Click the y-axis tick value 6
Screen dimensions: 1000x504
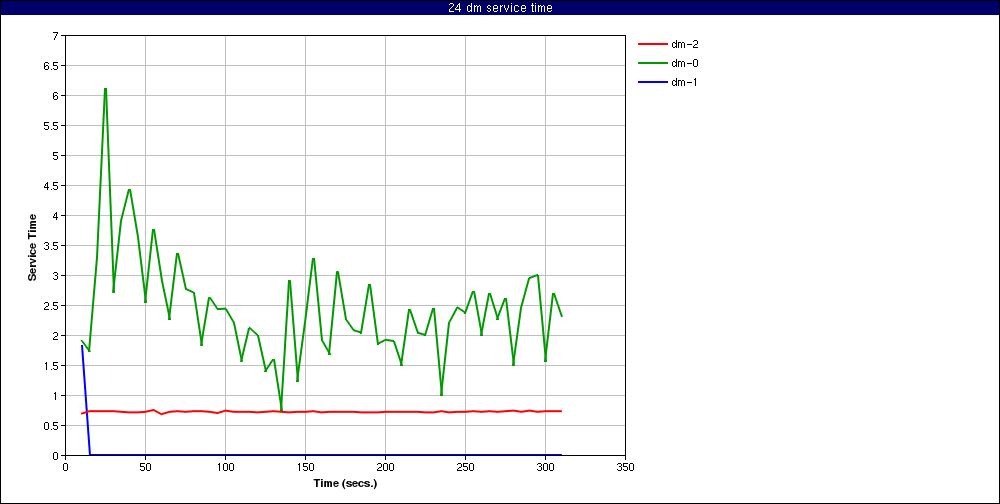coord(55,96)
